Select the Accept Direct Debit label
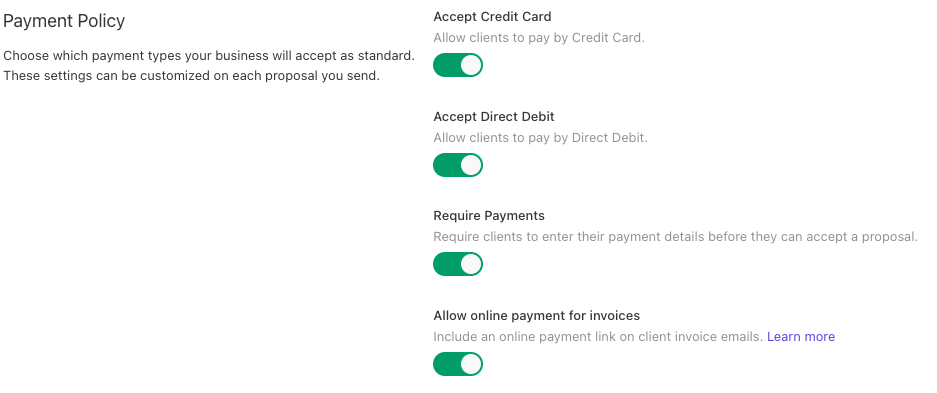The height and width of the screenshot is (393, 937). point(494,116)
